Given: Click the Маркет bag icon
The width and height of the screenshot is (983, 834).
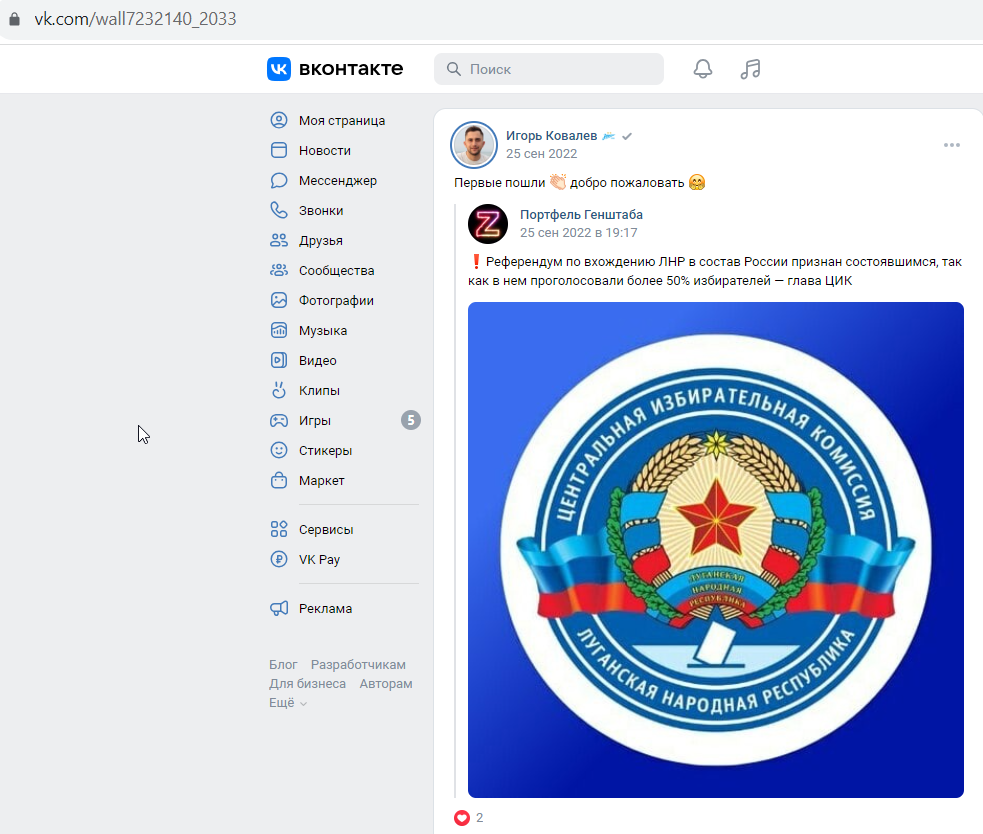Looking at the screenshot, I should click(x=279, y=480).
